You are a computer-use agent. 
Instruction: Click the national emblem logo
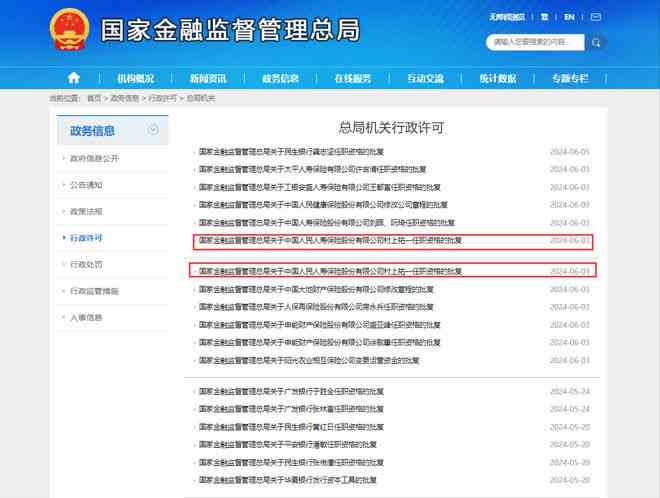tap(69, 29)
